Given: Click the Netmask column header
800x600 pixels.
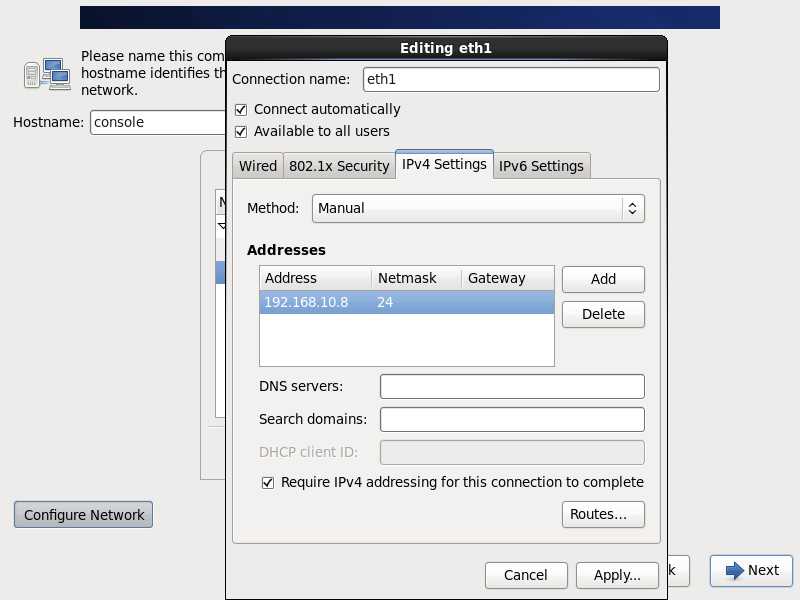Looking at the screenshot, I should (416, 278).
